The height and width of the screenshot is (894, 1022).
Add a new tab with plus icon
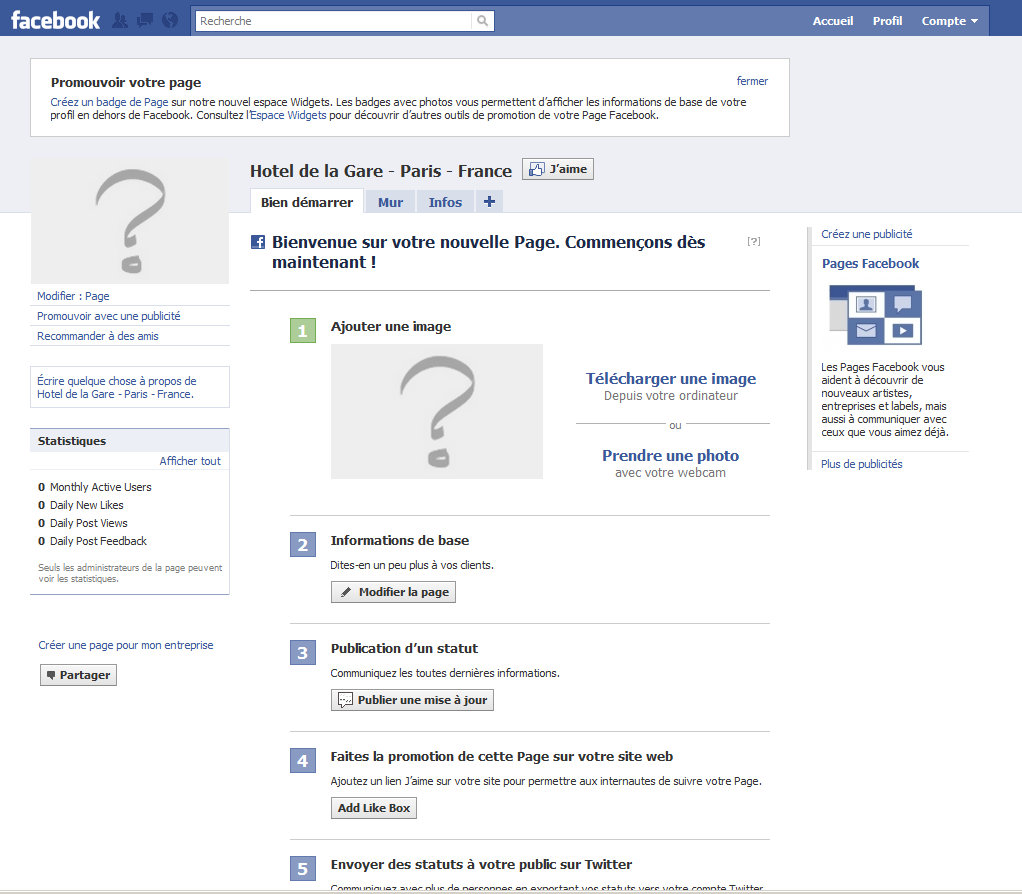pyautogui.click(x=489, y=202)
